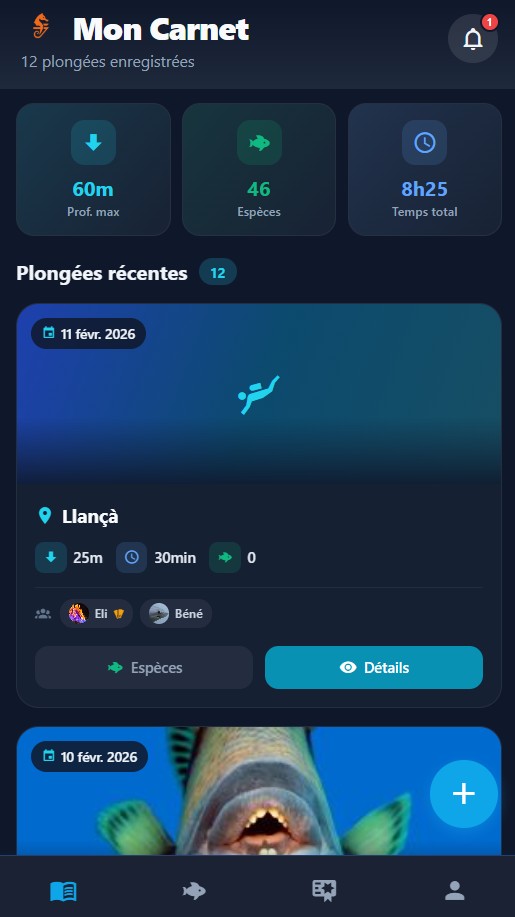Open the fish species tab in bottom navigation
The height and width of the screenshot is (917, 515).
click(x=194, y=891)
